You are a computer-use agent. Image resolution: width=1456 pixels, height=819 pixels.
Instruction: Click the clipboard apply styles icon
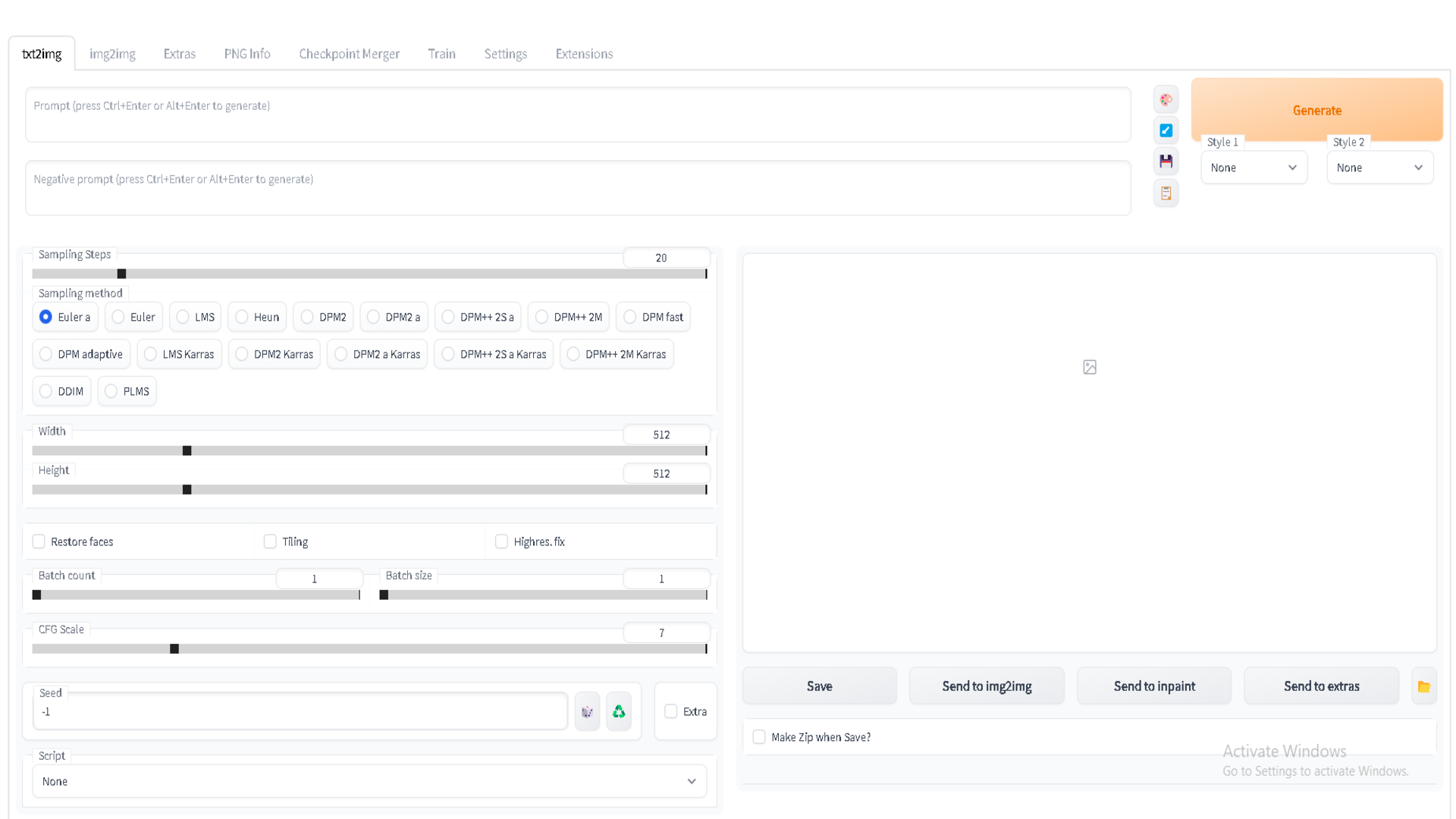click(1166, 193)
